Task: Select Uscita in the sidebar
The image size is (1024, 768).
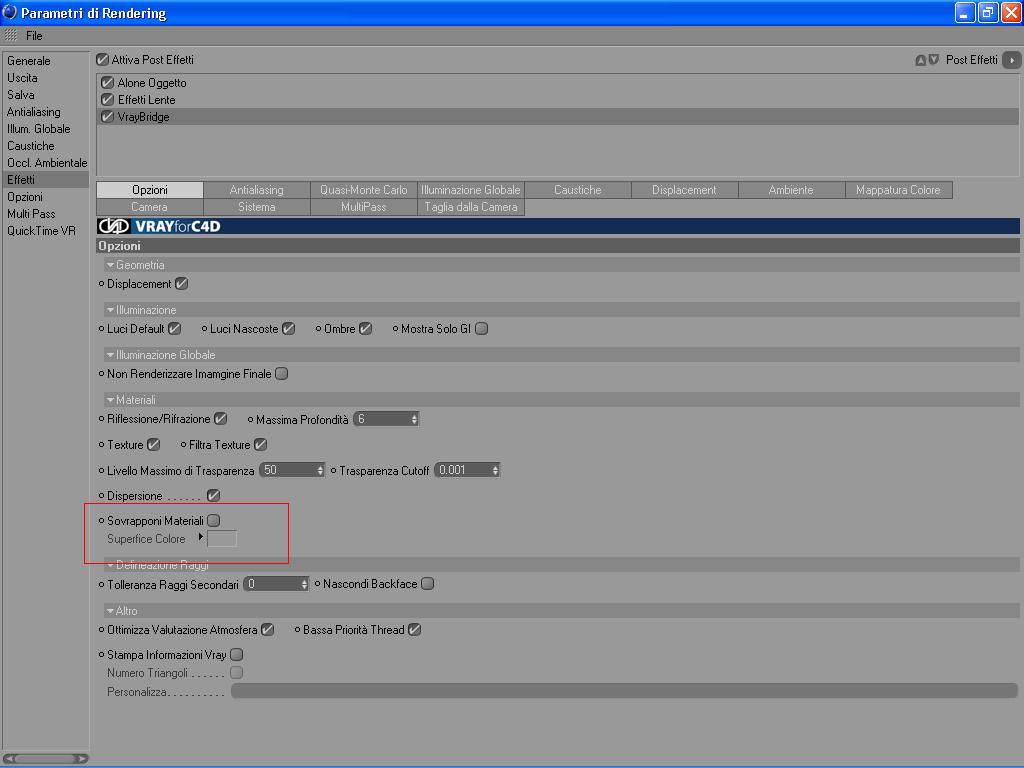Action: click(x=46, y=78)
